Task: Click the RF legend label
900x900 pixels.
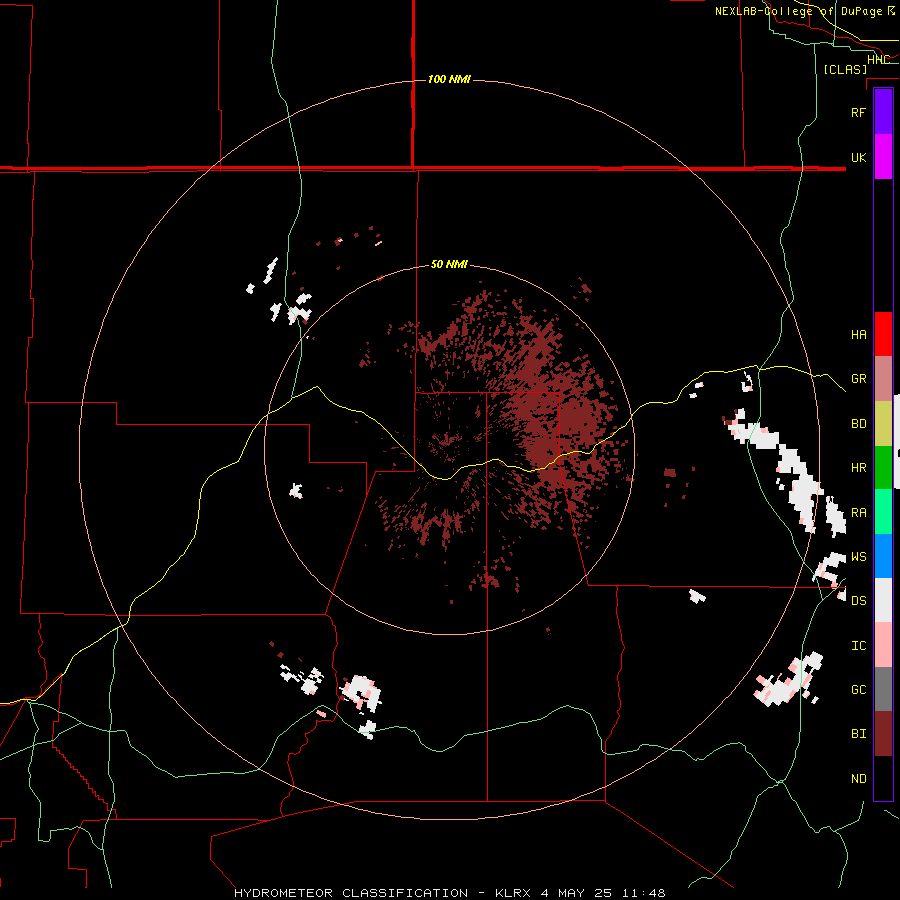Action: [858, 112]
